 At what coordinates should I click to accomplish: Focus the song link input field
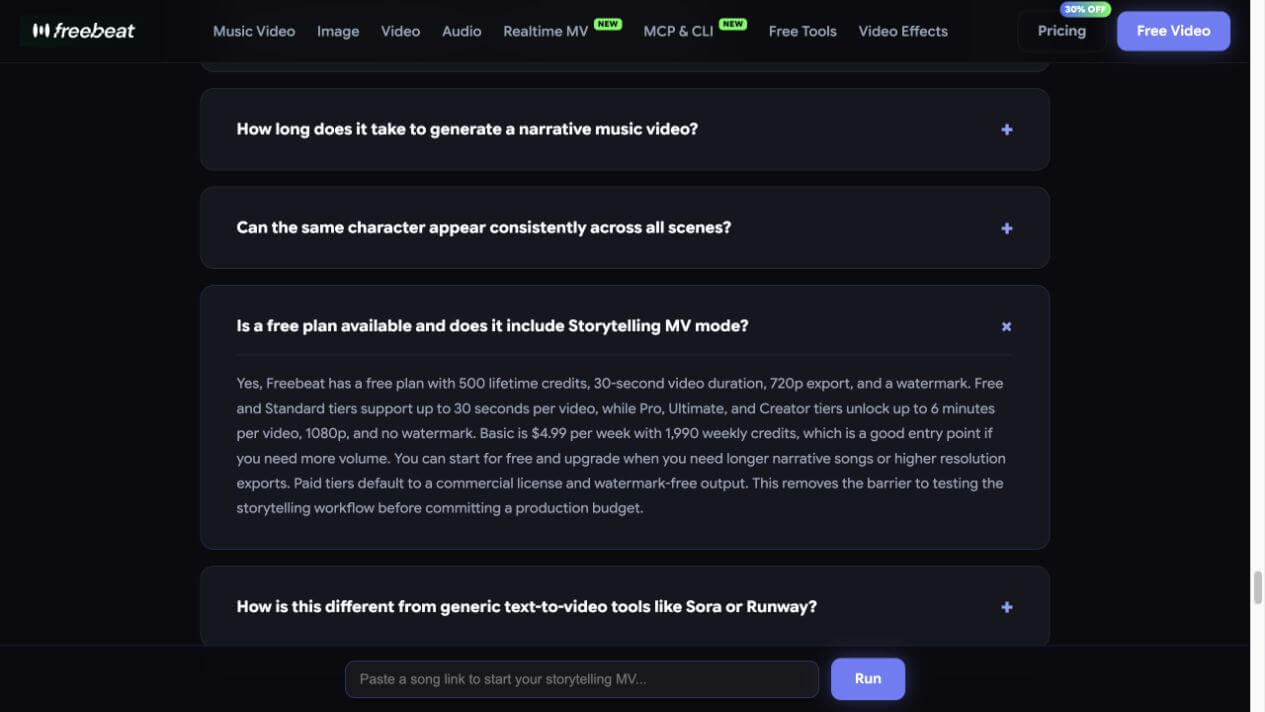point(582,679)
